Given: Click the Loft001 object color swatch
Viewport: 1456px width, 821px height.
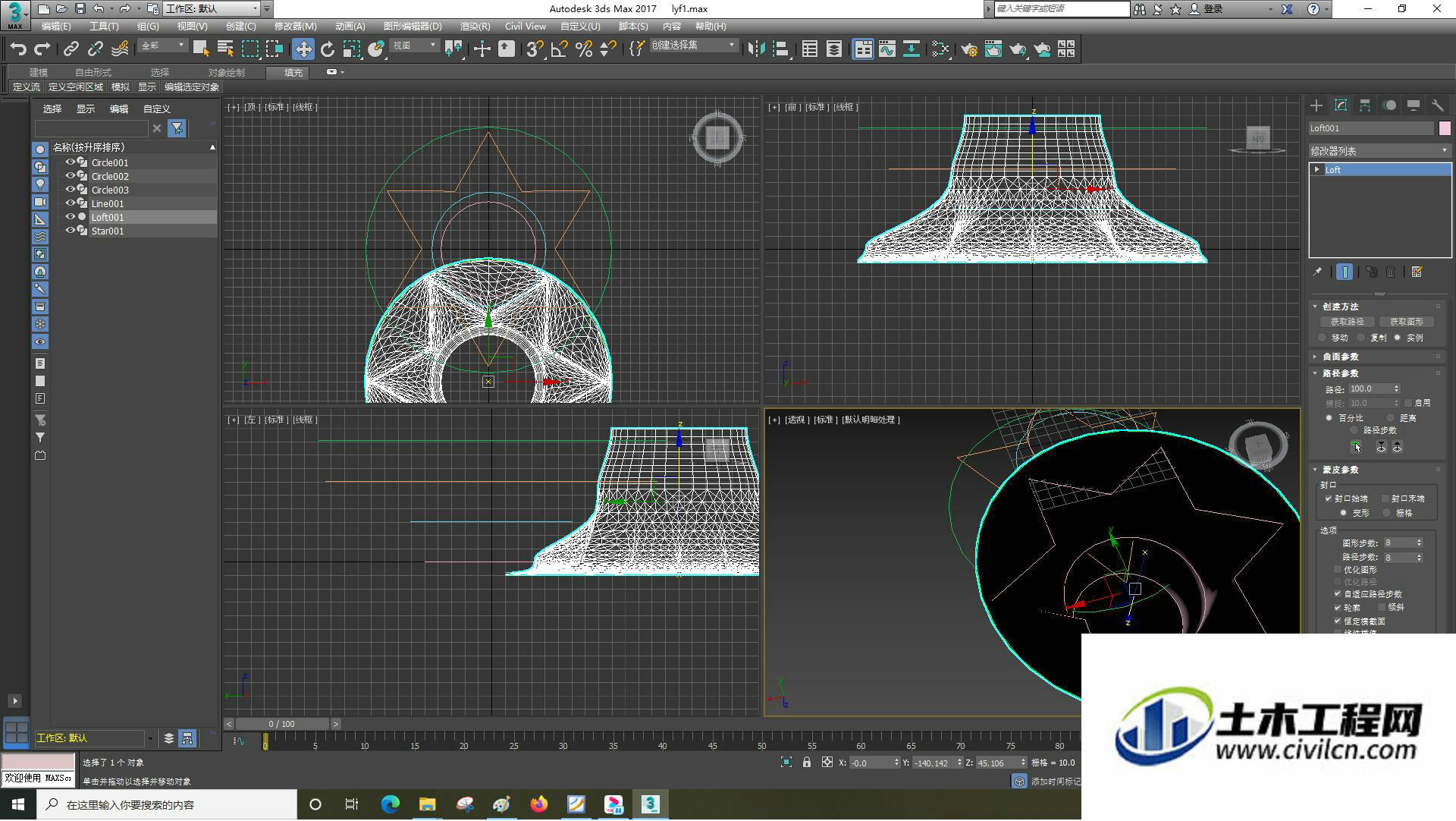Looking at the screenshot, I should coord(1445,128).
